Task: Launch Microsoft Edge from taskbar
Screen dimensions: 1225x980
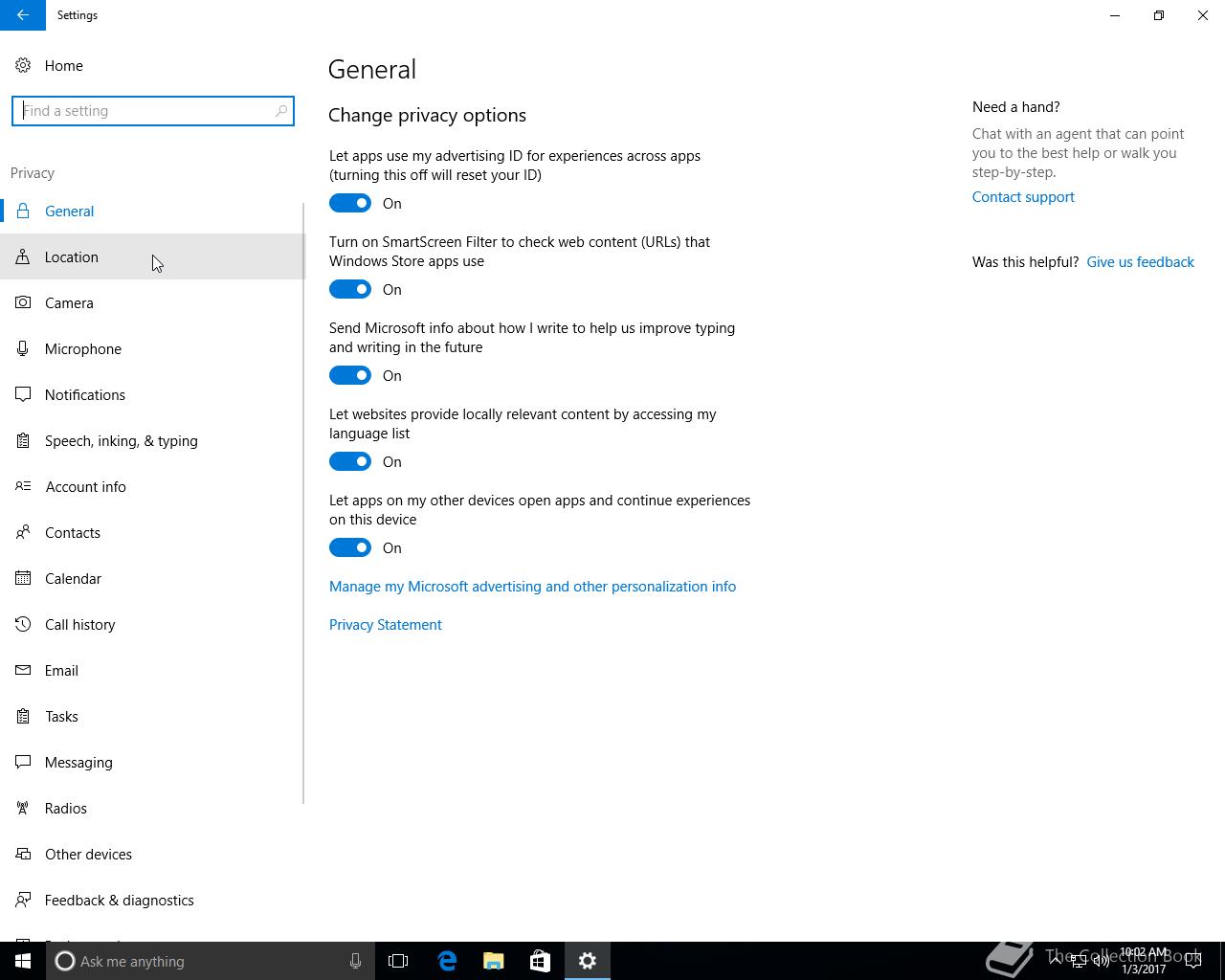Action: (447, 961)
